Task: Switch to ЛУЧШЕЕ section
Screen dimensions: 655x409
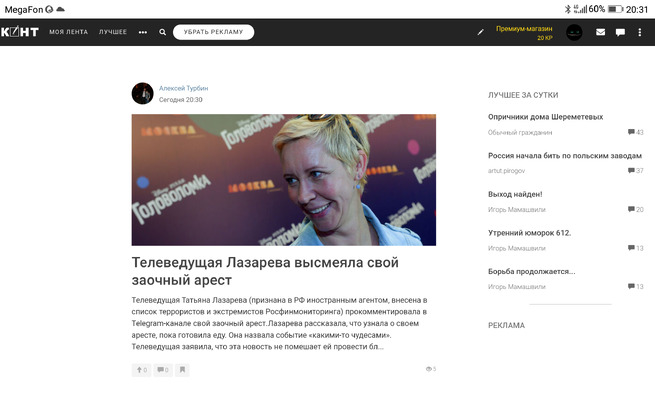Action: (113, 32)
